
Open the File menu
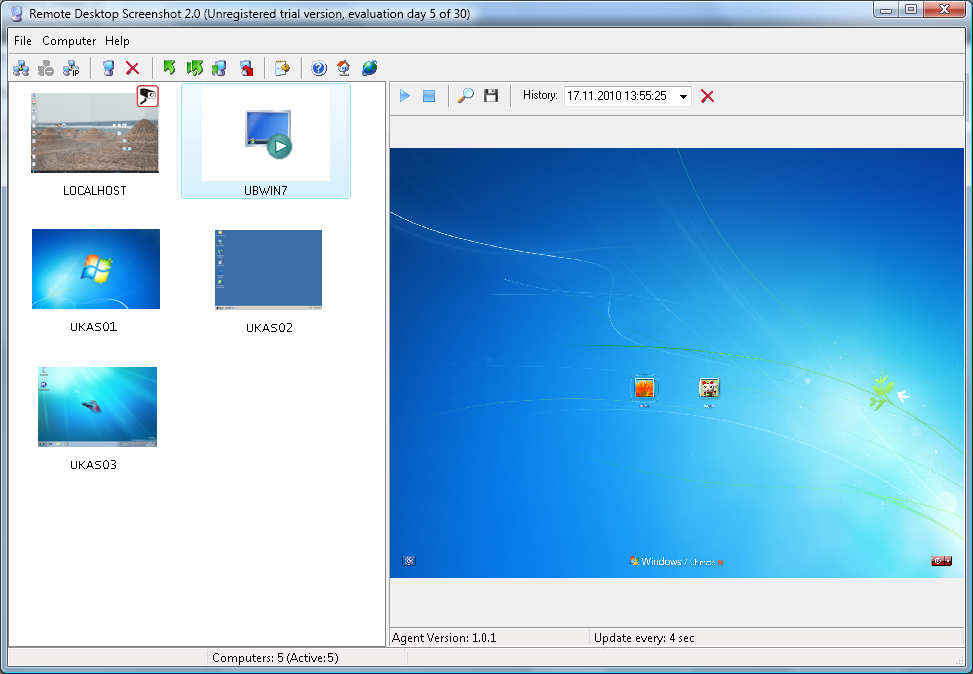[23, 41]
